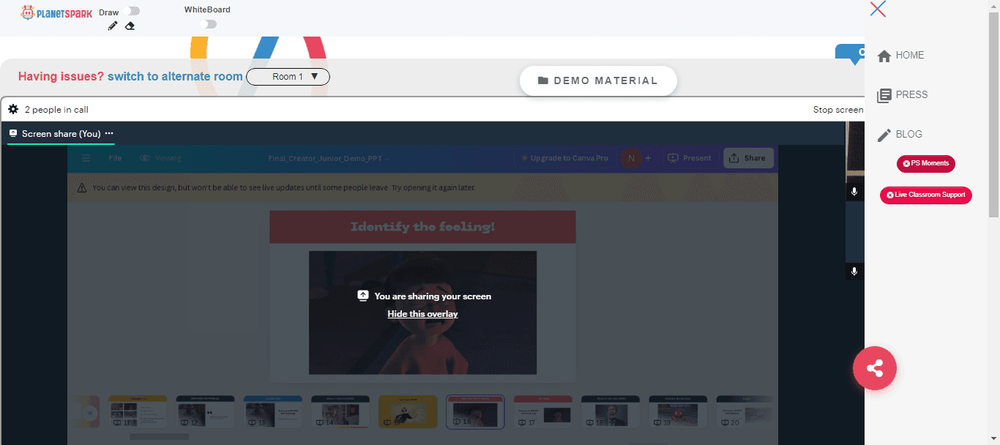Screen dimensions: 1000x445
Task: Select slide thumbnail 12
Action: tap(205, 412)
